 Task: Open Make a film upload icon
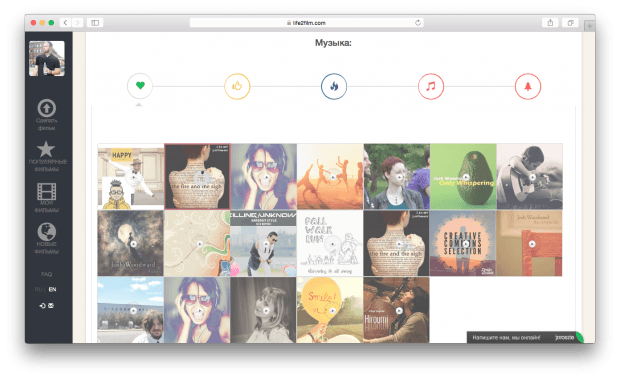pos(47,108)
